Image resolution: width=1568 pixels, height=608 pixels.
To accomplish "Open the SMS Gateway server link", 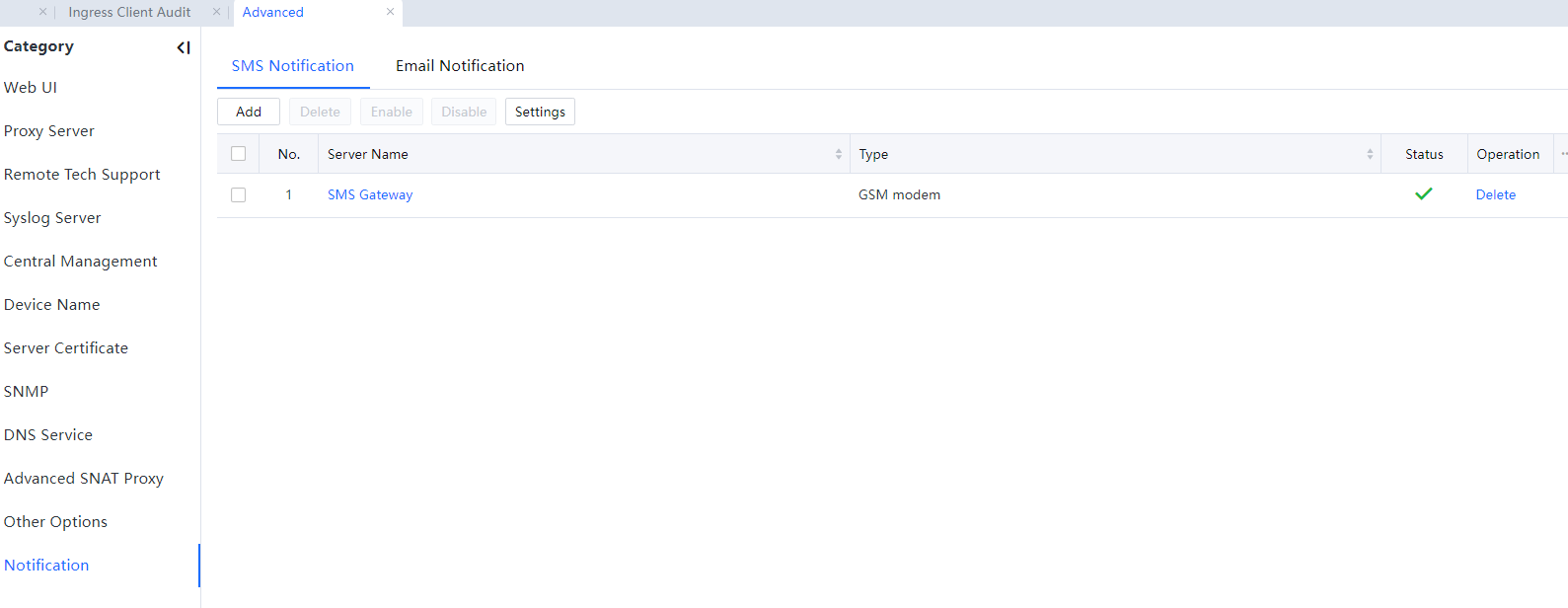I will pos(370,195).
